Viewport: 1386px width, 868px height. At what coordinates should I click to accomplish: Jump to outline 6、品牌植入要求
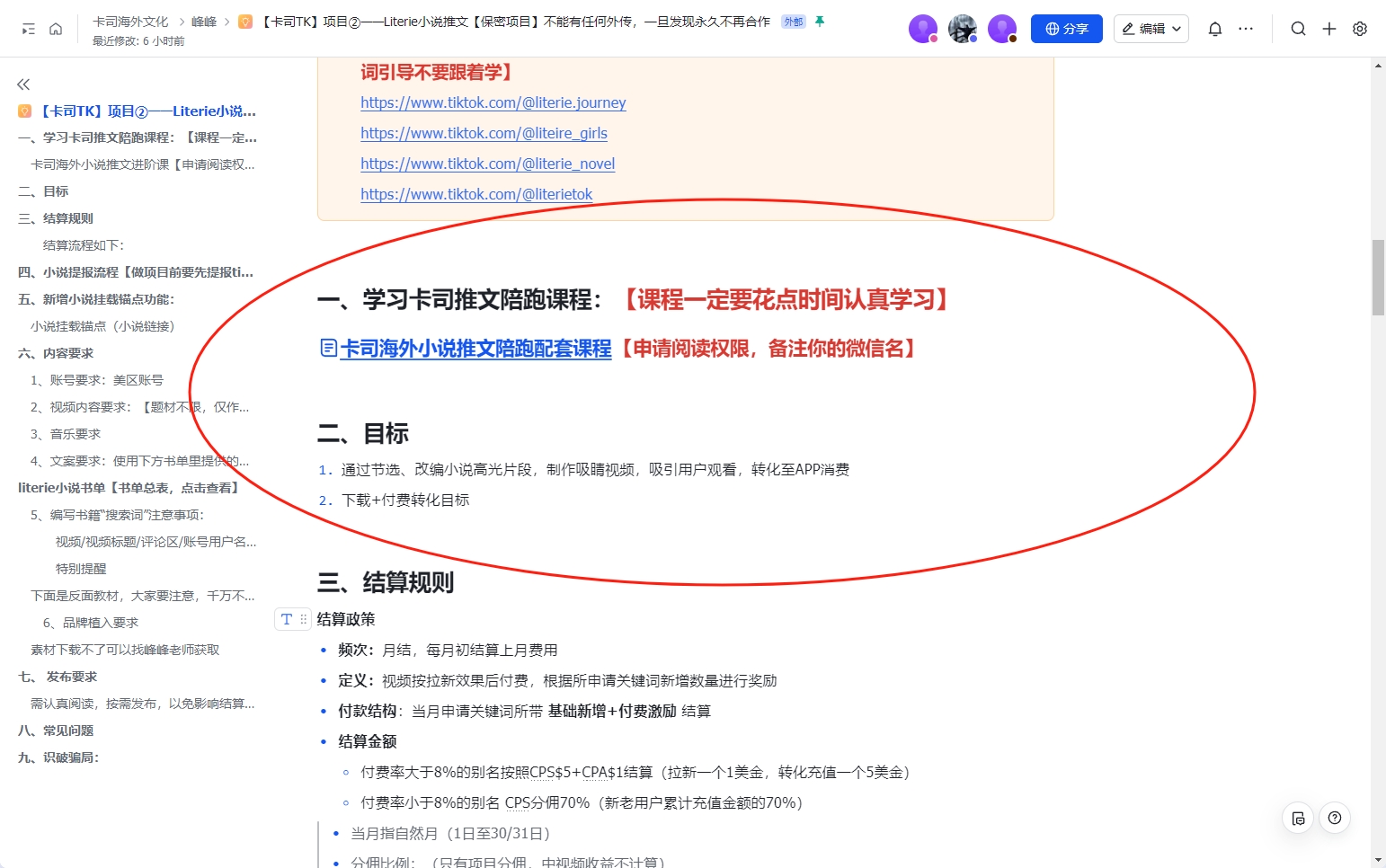pyautogui.click(x=91, y=623)
